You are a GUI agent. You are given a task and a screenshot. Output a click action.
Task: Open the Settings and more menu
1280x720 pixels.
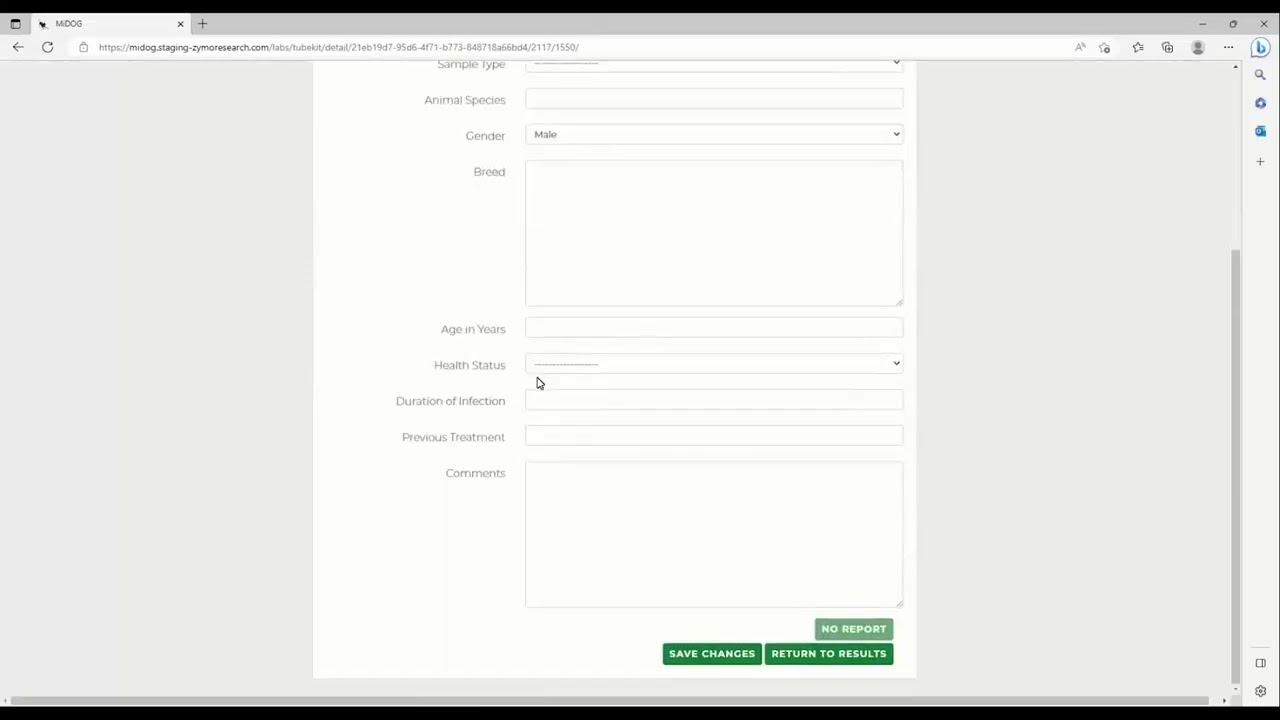pyautogui.click(x=1228, y=47)
